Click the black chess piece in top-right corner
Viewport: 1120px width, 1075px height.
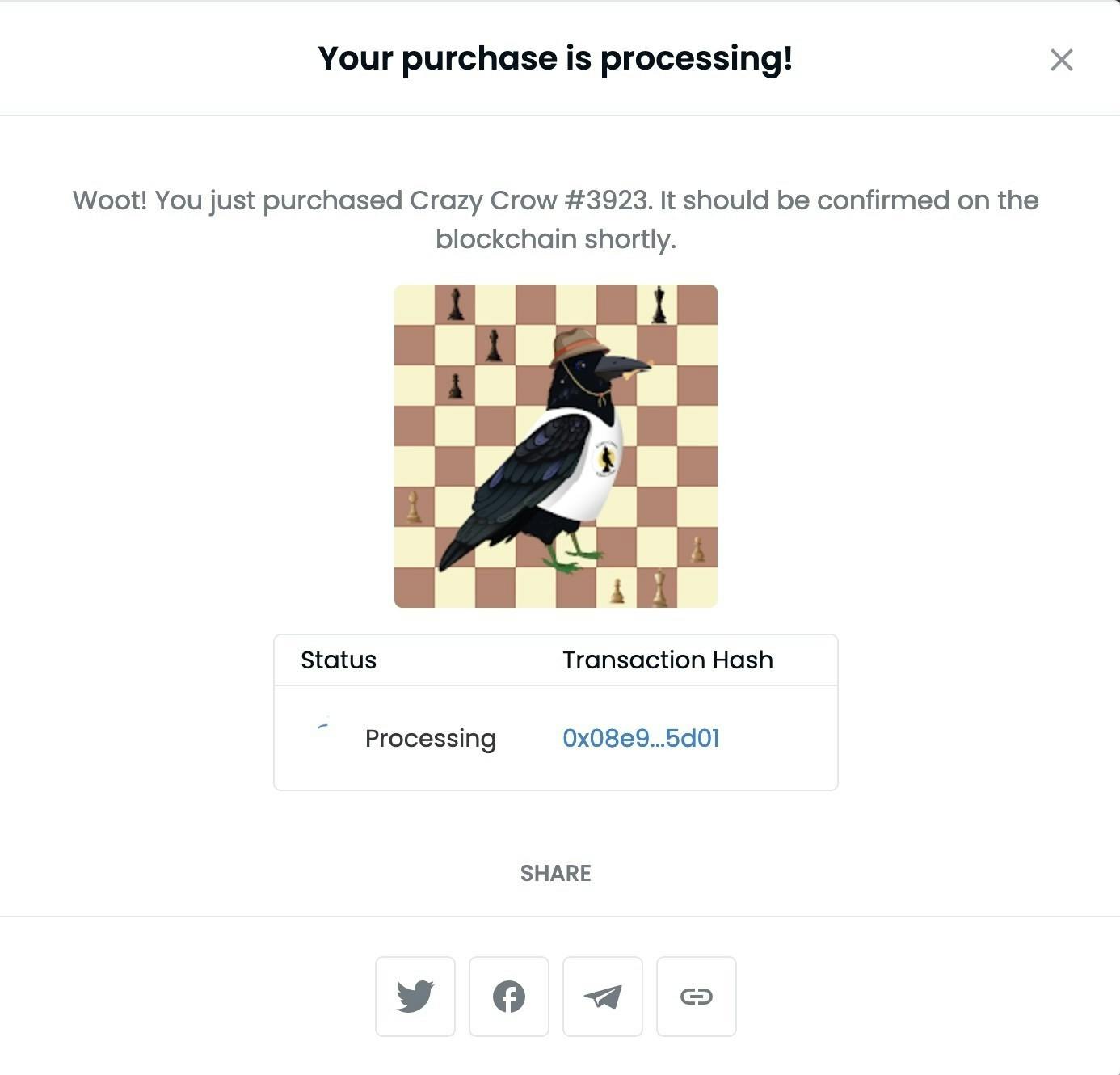coord(659,305)
